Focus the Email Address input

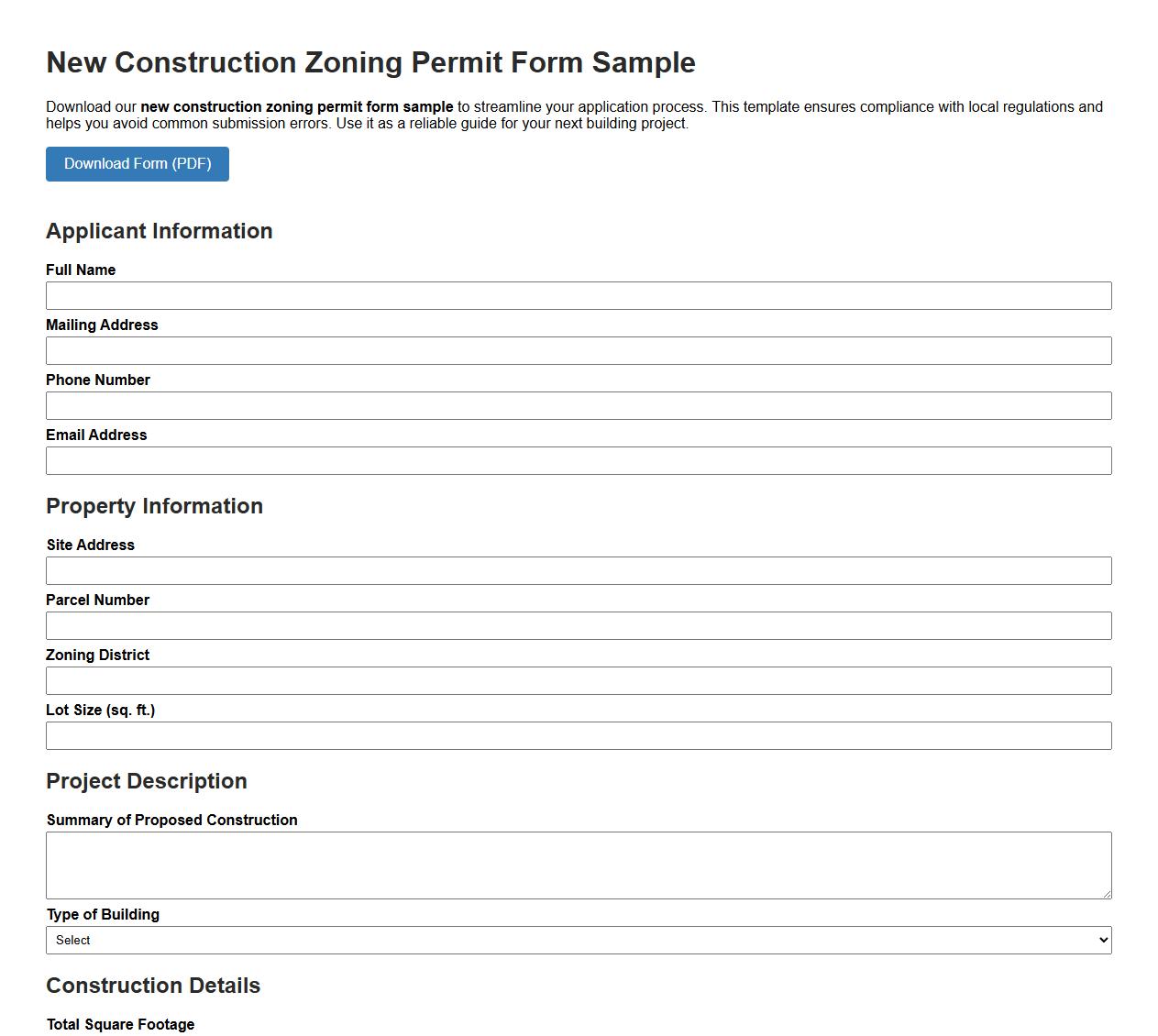pyautogui.click(x=578, y=460)
